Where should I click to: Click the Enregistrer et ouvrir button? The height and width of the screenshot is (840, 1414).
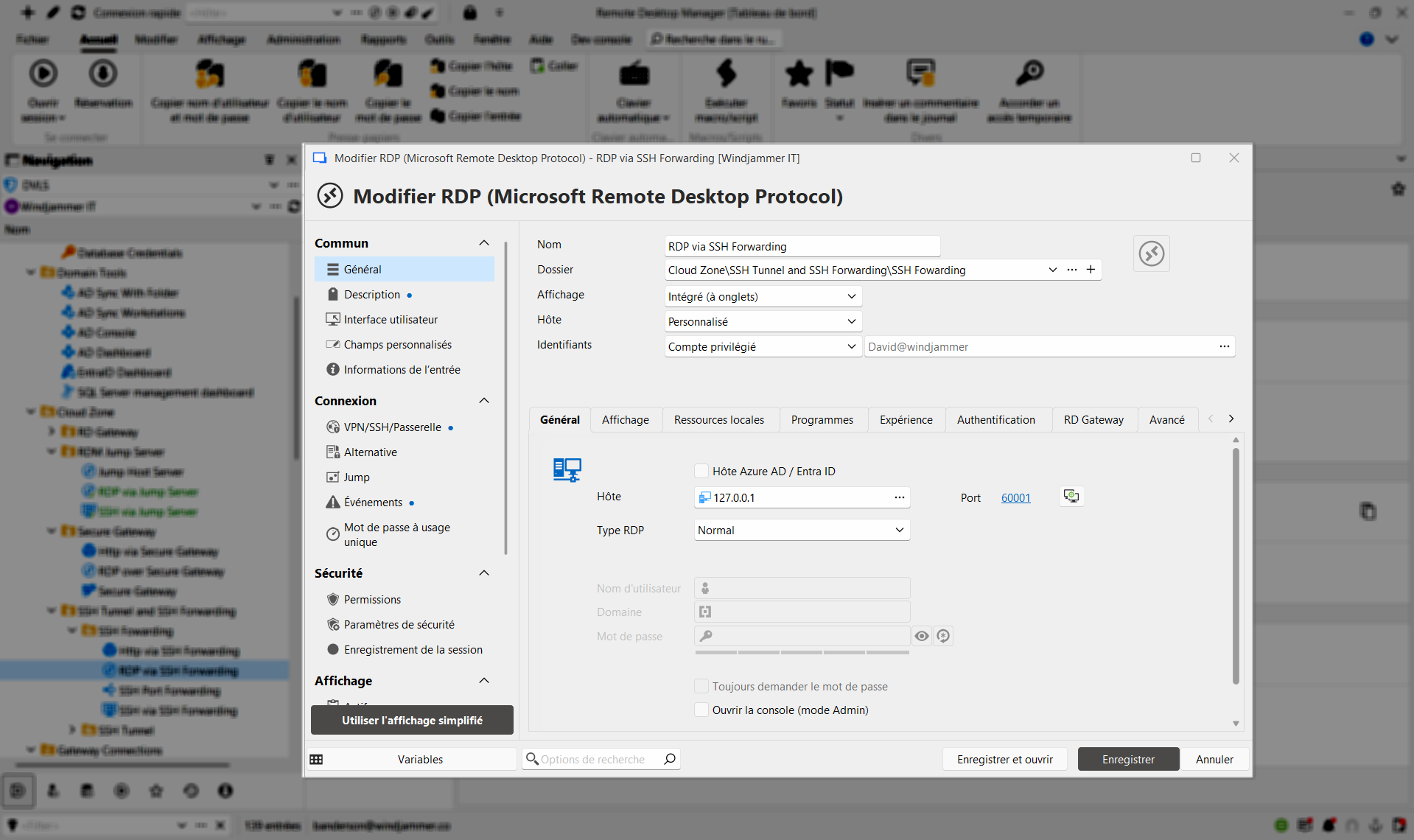[x=1004, y=759]
